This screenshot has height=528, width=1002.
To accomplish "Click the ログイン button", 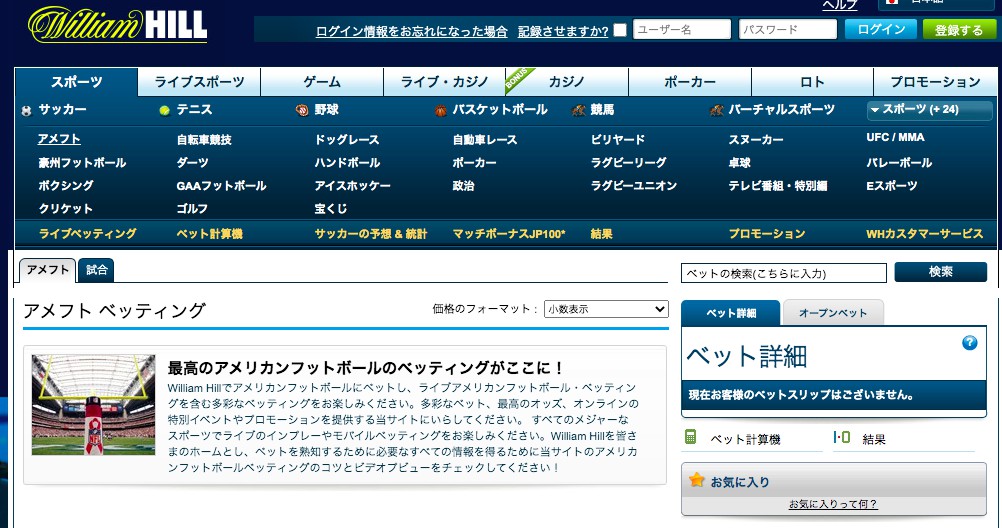I will (881, 29).
